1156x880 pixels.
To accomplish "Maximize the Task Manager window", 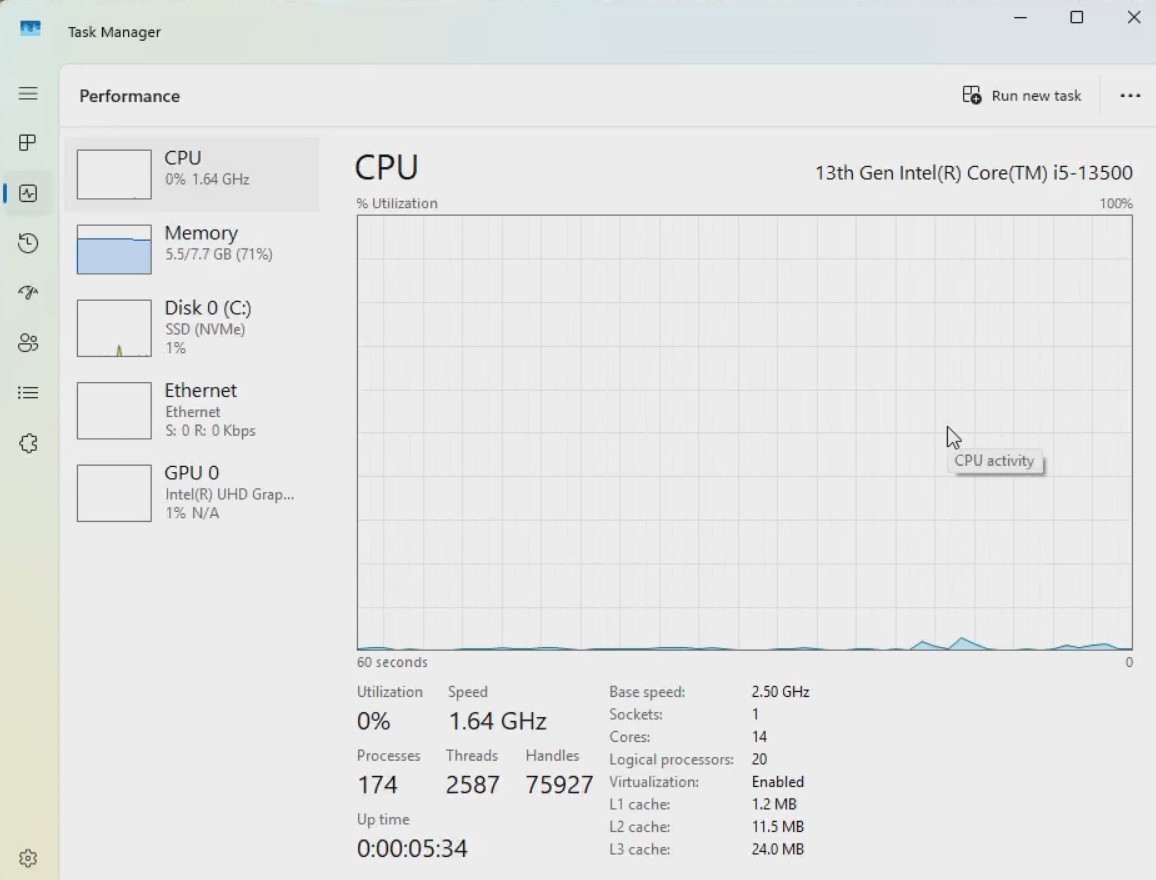I will click(x=1076, y=17).
